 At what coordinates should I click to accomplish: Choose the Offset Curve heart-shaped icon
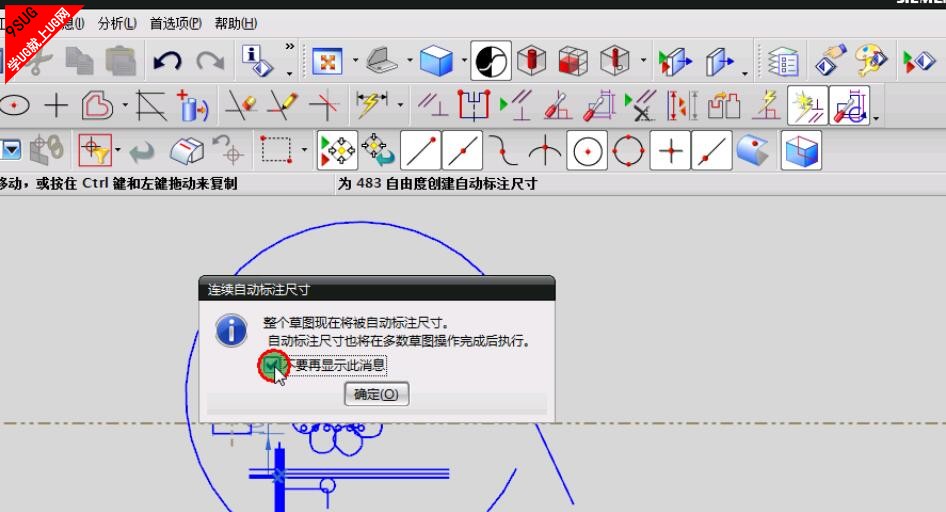click(97, 106)
